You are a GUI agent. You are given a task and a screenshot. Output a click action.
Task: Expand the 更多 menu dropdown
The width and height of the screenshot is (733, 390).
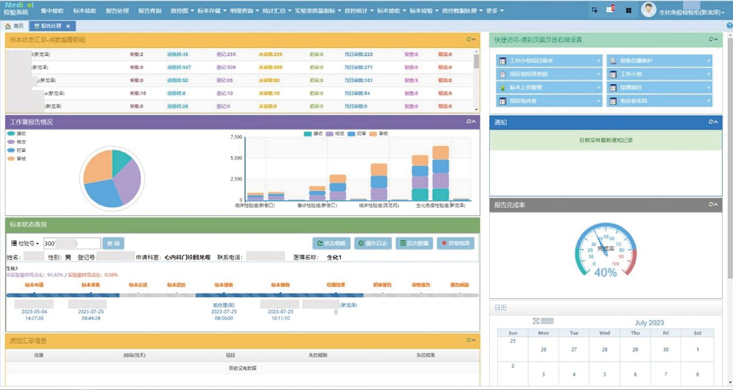(495, 10)
